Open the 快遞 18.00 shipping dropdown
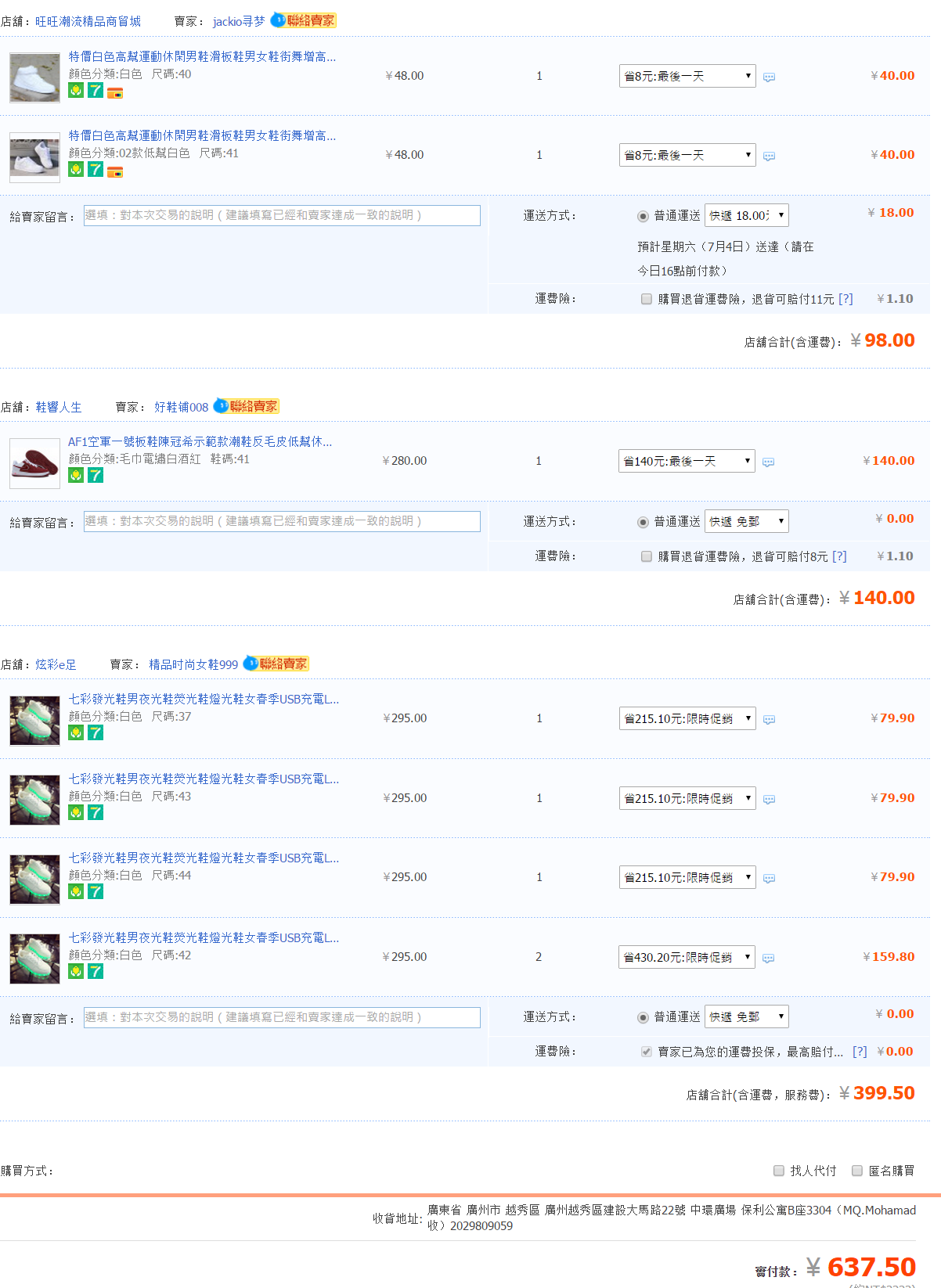This screenshot has width=941, height=1288. coord(746,215)
